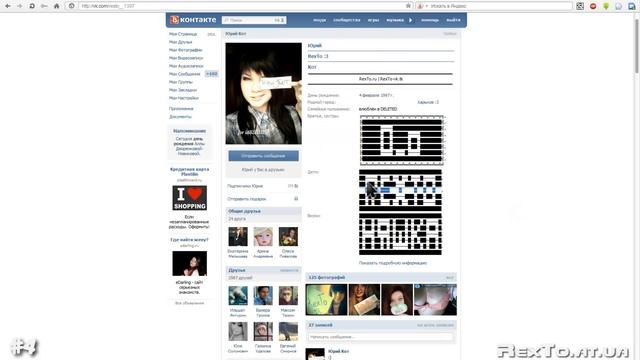Screen dimensions: 640x360
Task: Click the browser address bar
Action: (241, 6)
